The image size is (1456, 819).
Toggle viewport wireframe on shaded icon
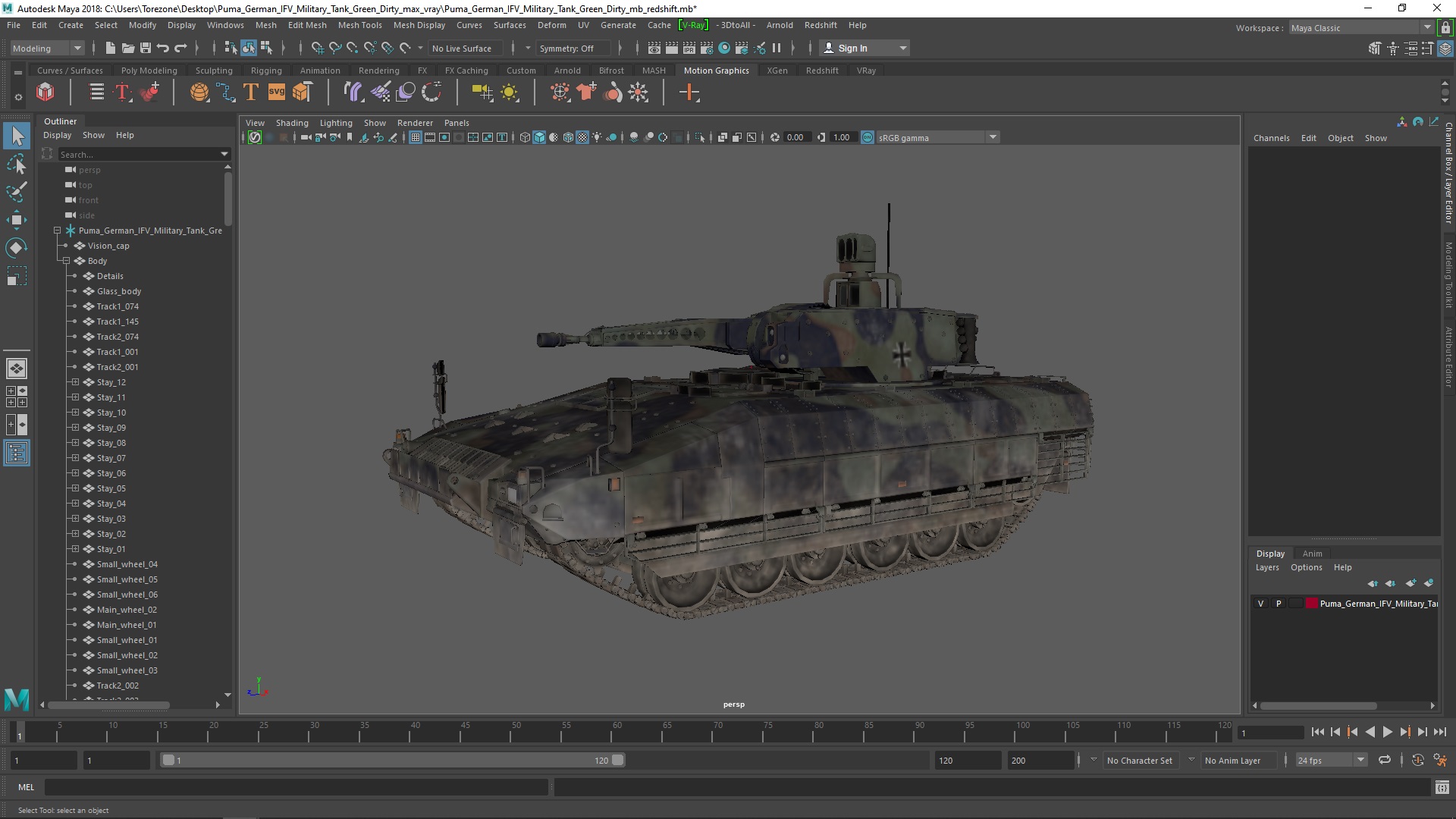568,137
